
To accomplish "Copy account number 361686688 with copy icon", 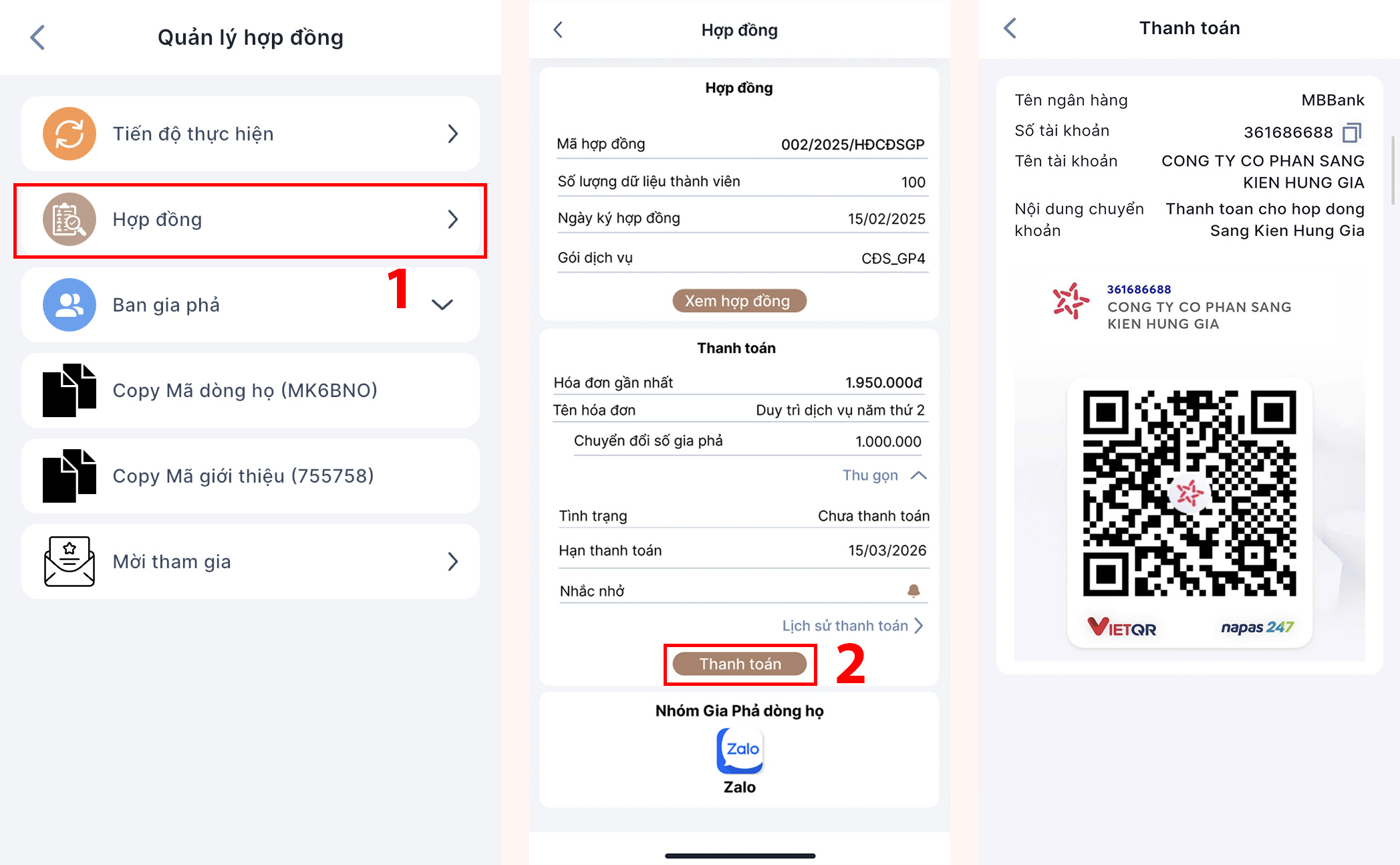I will (x=1351, y=132).
